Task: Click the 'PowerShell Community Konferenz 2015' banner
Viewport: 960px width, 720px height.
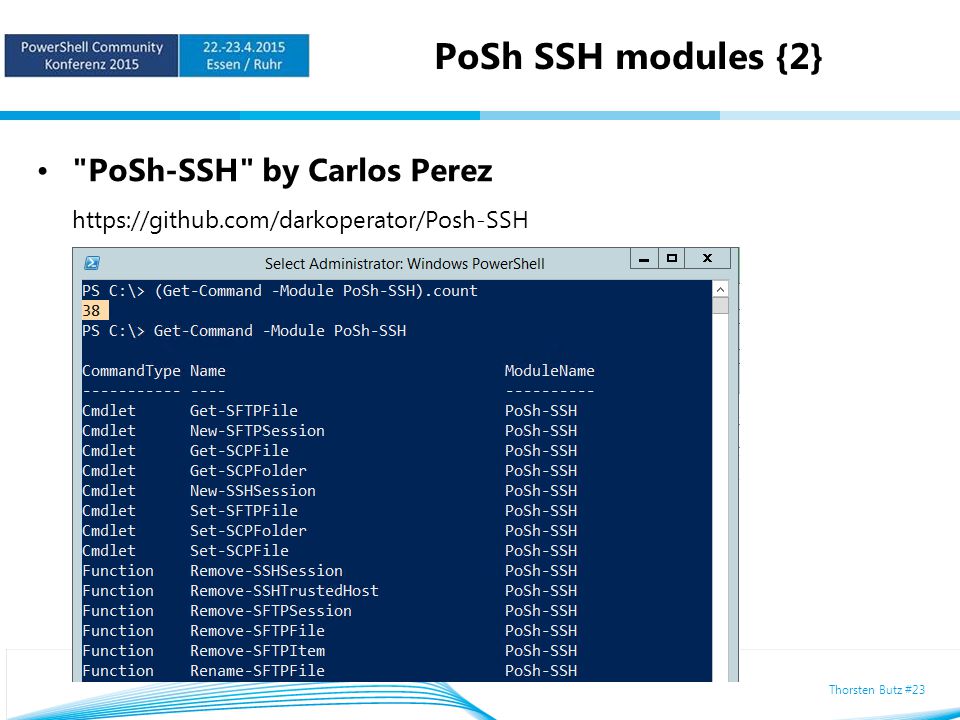Action: point(91,56)
